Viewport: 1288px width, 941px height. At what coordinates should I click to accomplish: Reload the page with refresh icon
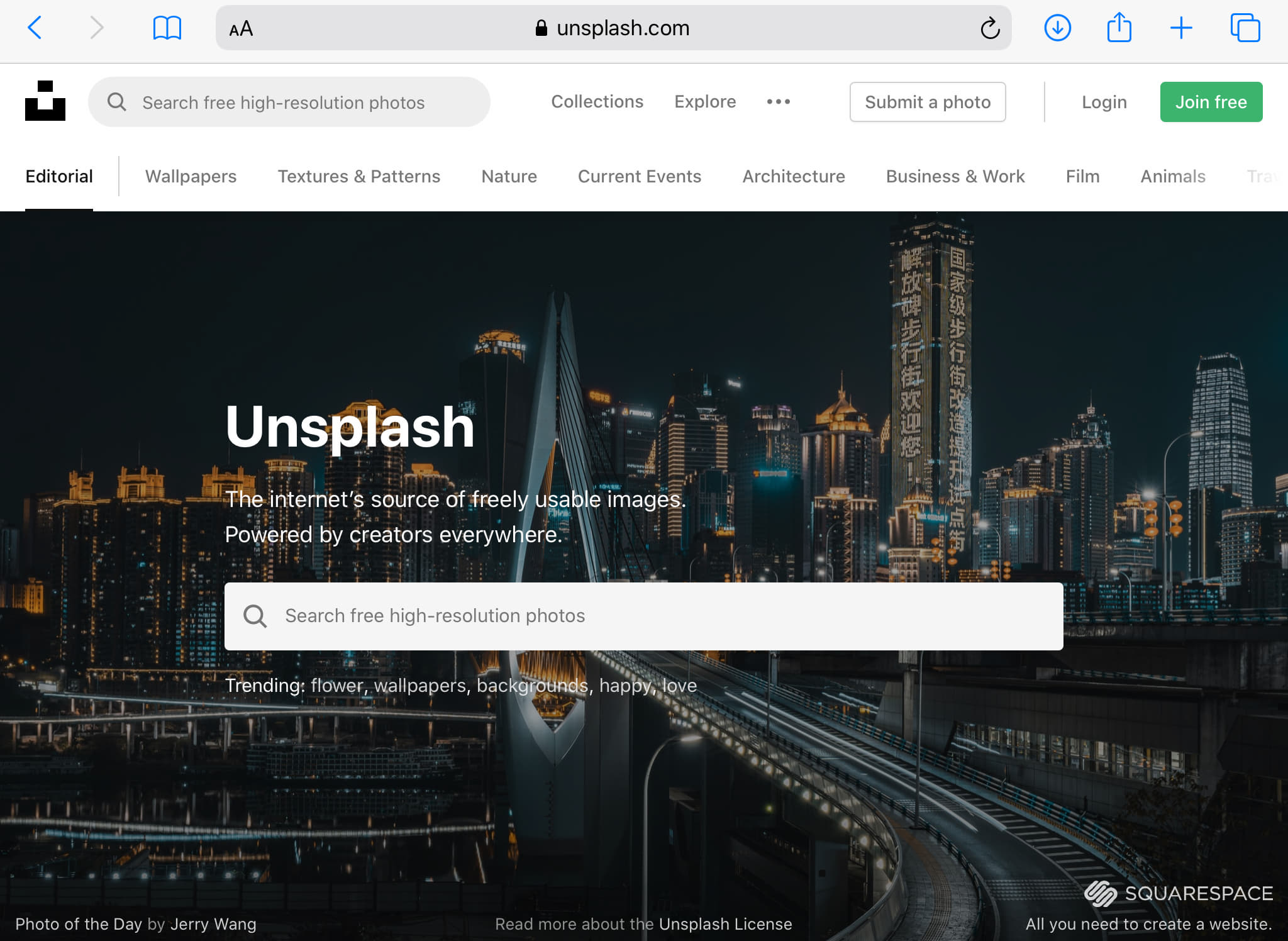pos(989,28)
